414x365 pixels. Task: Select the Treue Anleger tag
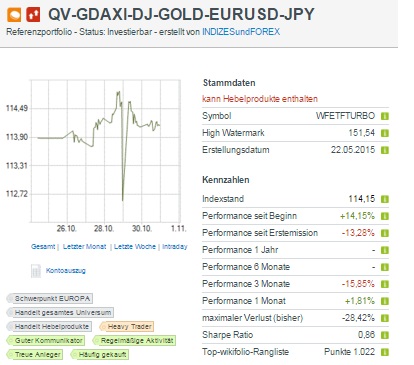pos(35,354)
